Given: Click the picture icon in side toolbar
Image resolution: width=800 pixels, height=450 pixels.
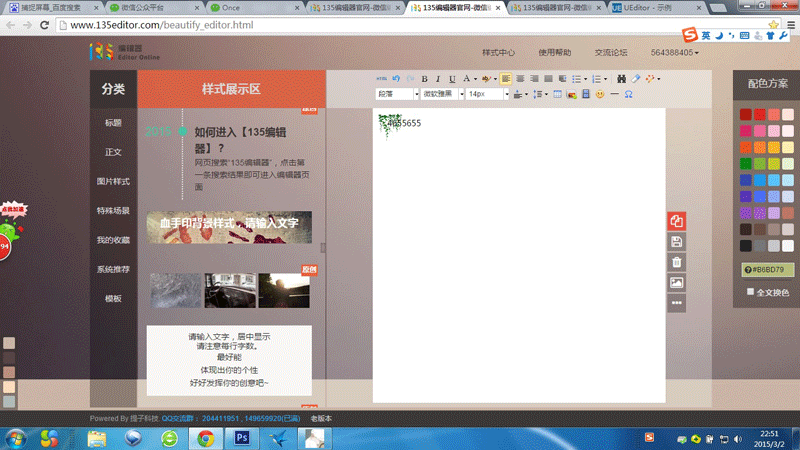Looking at the screenshot, I should (677, 283).
